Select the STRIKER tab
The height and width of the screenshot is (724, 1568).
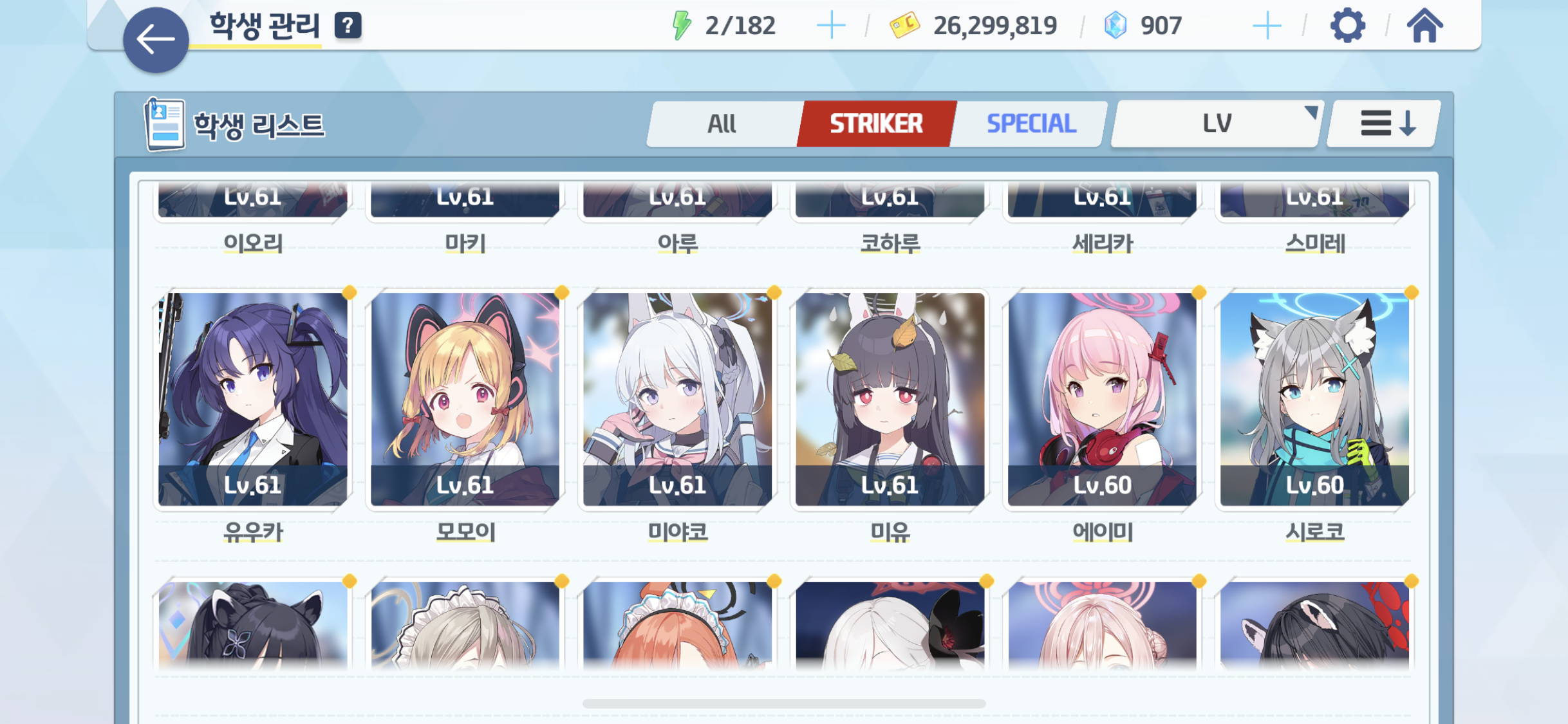pos(876,123)
